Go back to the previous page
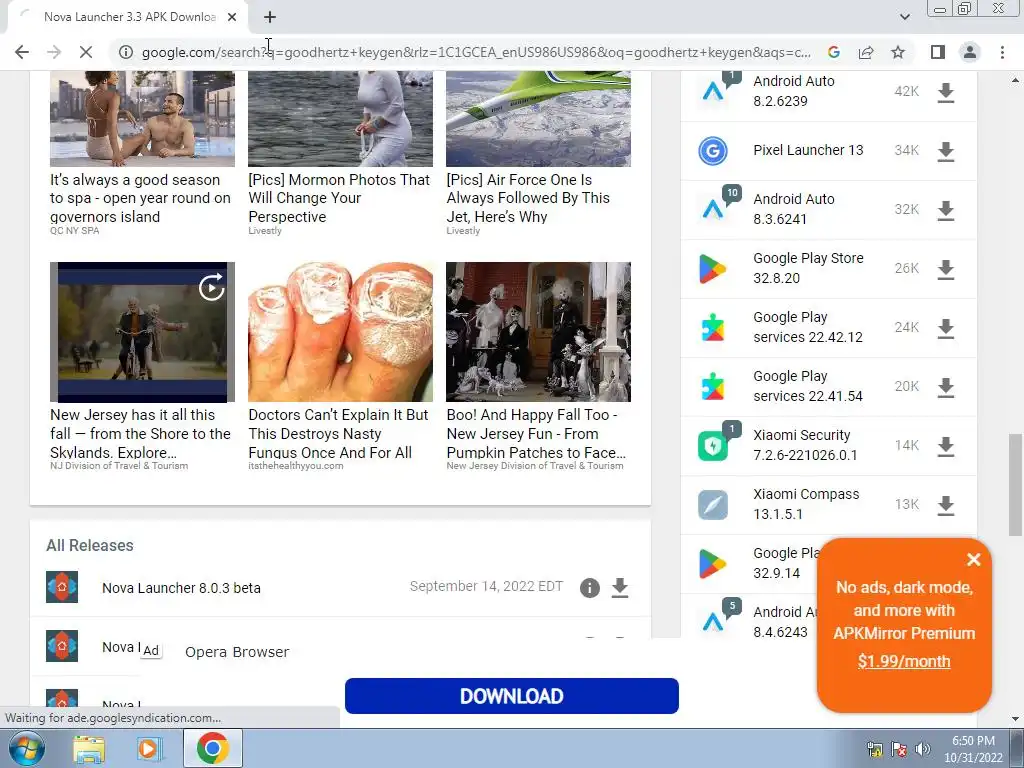The width and height of the screenshot is (1024, 768). (x=22, y=52)
